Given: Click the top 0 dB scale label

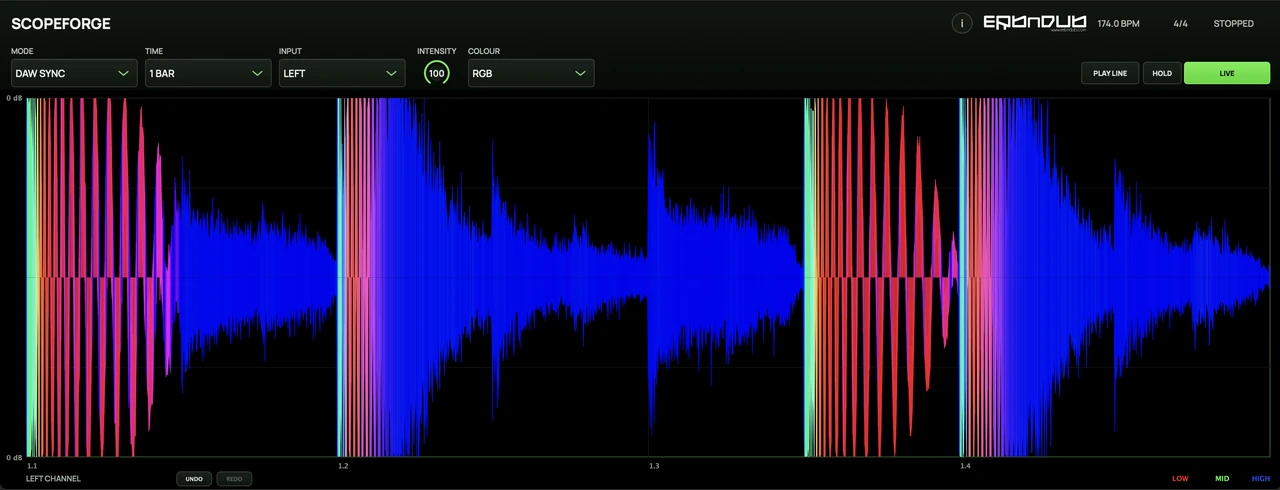Looking at the screenshot, I should tap(14, 98).
